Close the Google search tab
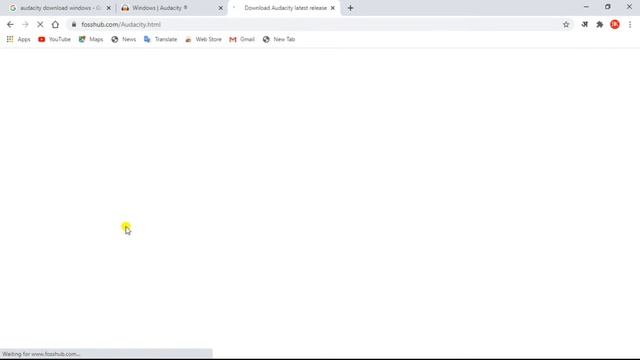The height and width of the screenshot is (360, 640). point(109,8)
